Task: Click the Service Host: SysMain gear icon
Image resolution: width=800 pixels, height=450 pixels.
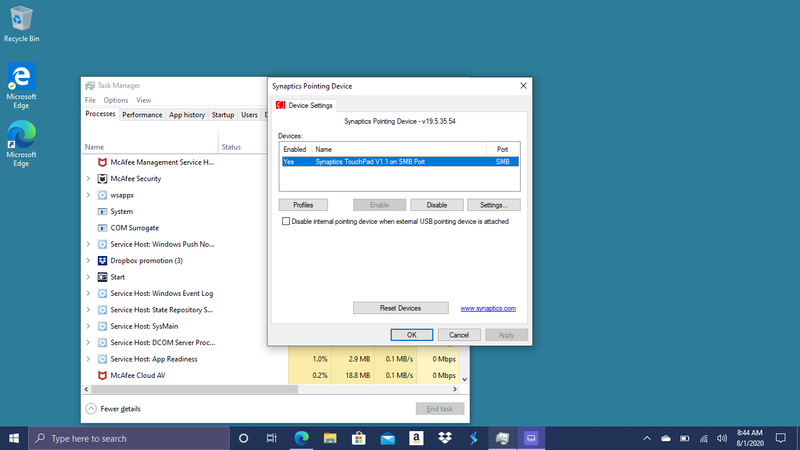Action: click(102, 326)
